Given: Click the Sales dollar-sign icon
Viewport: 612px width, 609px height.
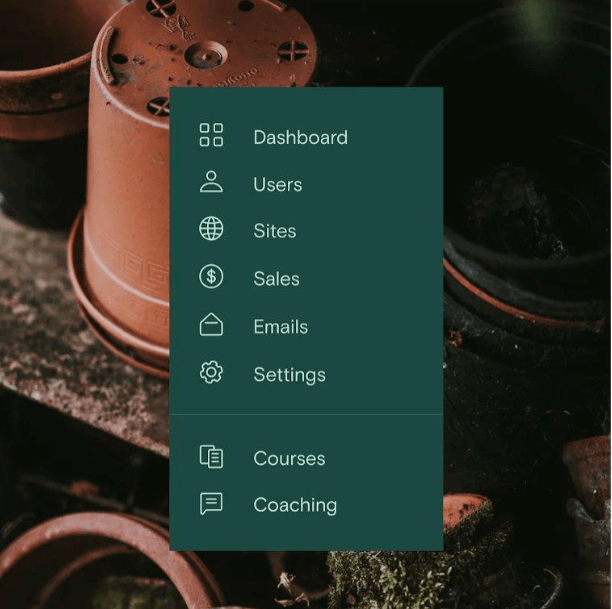Looking at the screenshot, I should [211, 276].
